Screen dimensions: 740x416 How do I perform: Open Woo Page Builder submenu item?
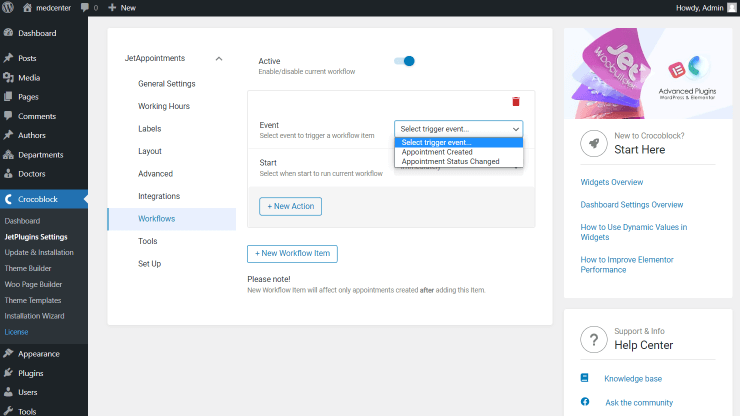[33, 284]
